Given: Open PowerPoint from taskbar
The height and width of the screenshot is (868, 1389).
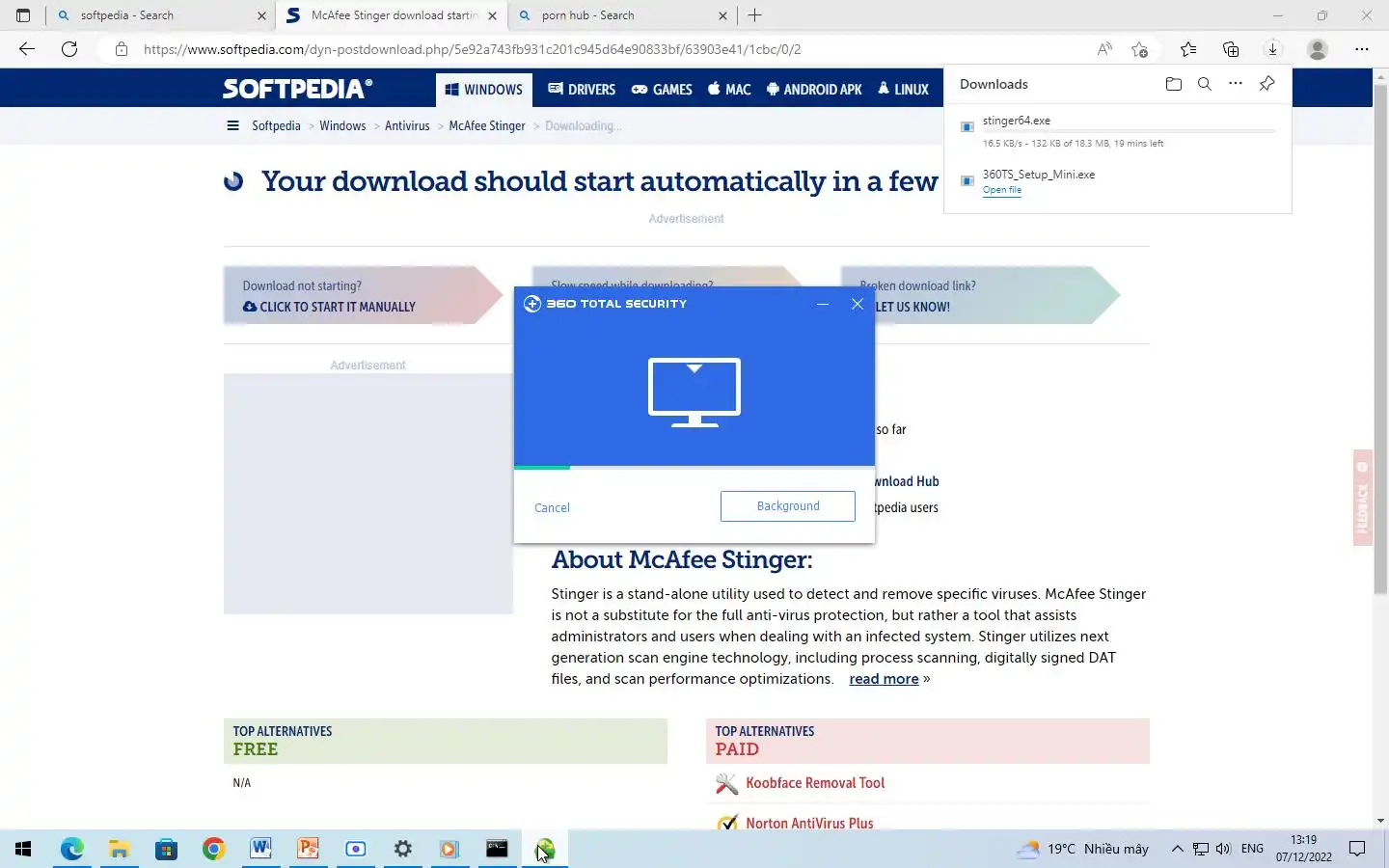Looking at the screenshot, I should click(x=308, y=849).
